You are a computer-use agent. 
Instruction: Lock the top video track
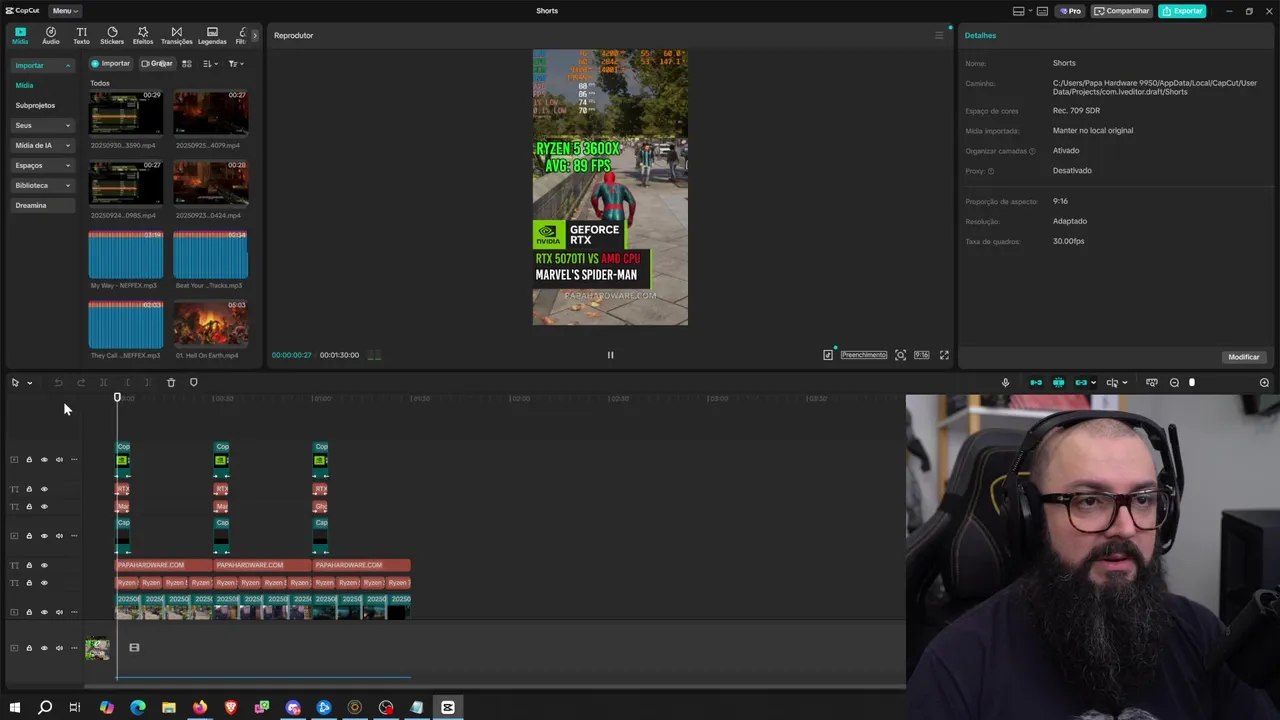click(x=29, y=460)
